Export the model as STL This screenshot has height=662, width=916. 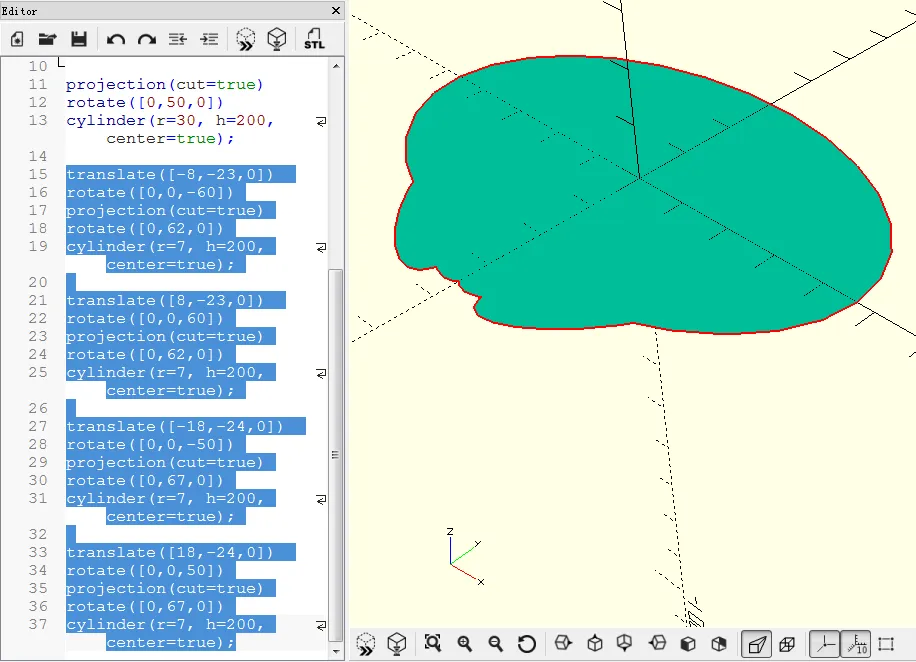pos(314,39)
